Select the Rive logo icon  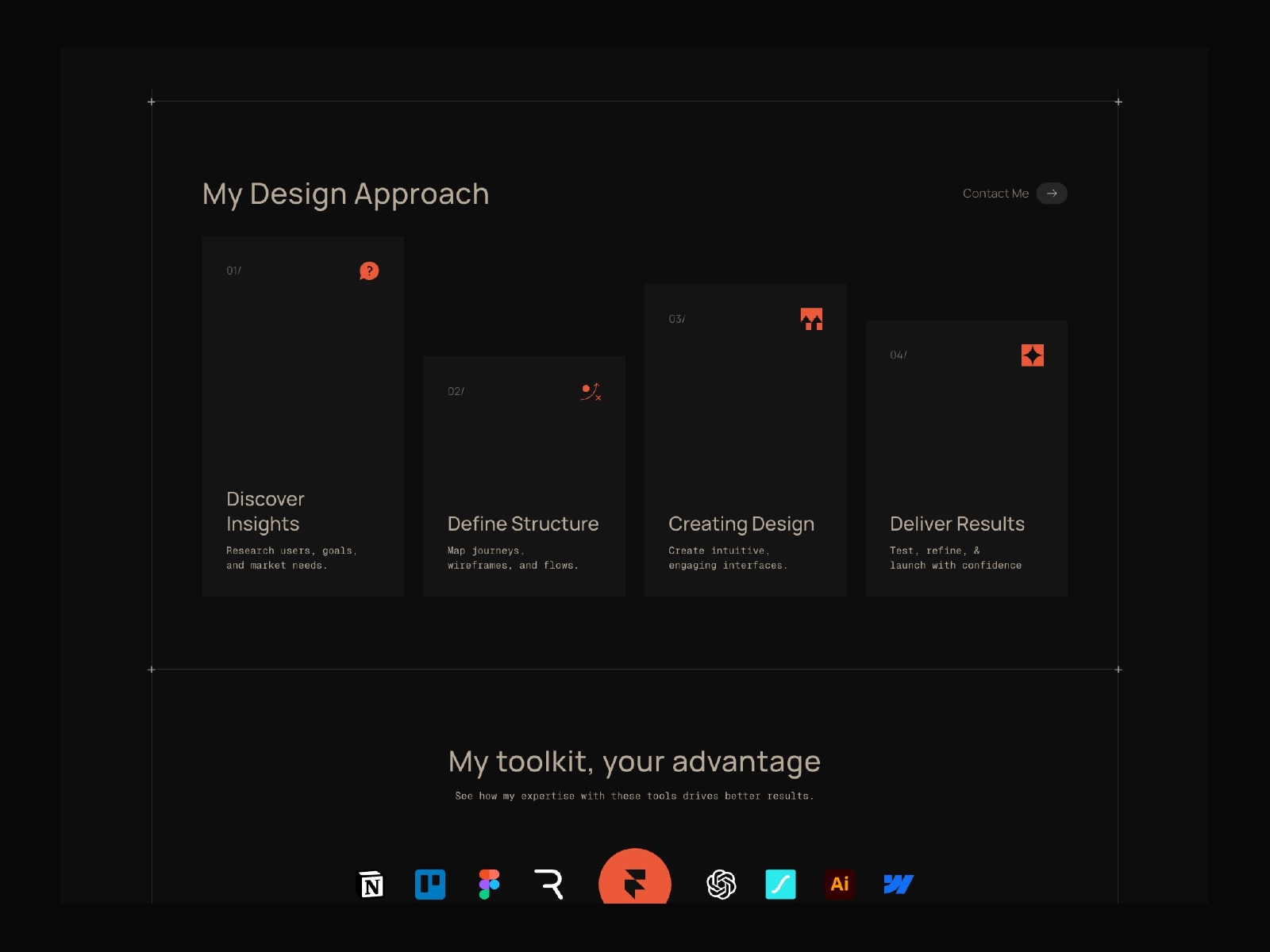[x=548, y=884]
